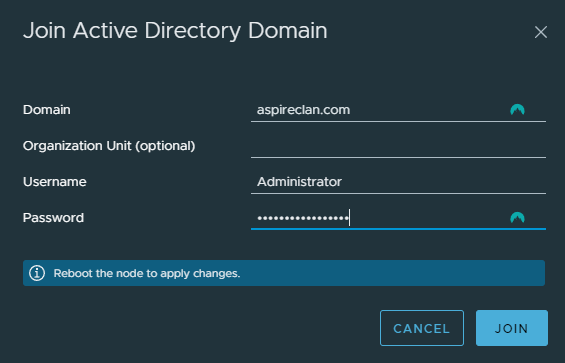Click the 'Reboot the node to apply changes.' text
Viewport: 565px width, 363px height.
147,273
